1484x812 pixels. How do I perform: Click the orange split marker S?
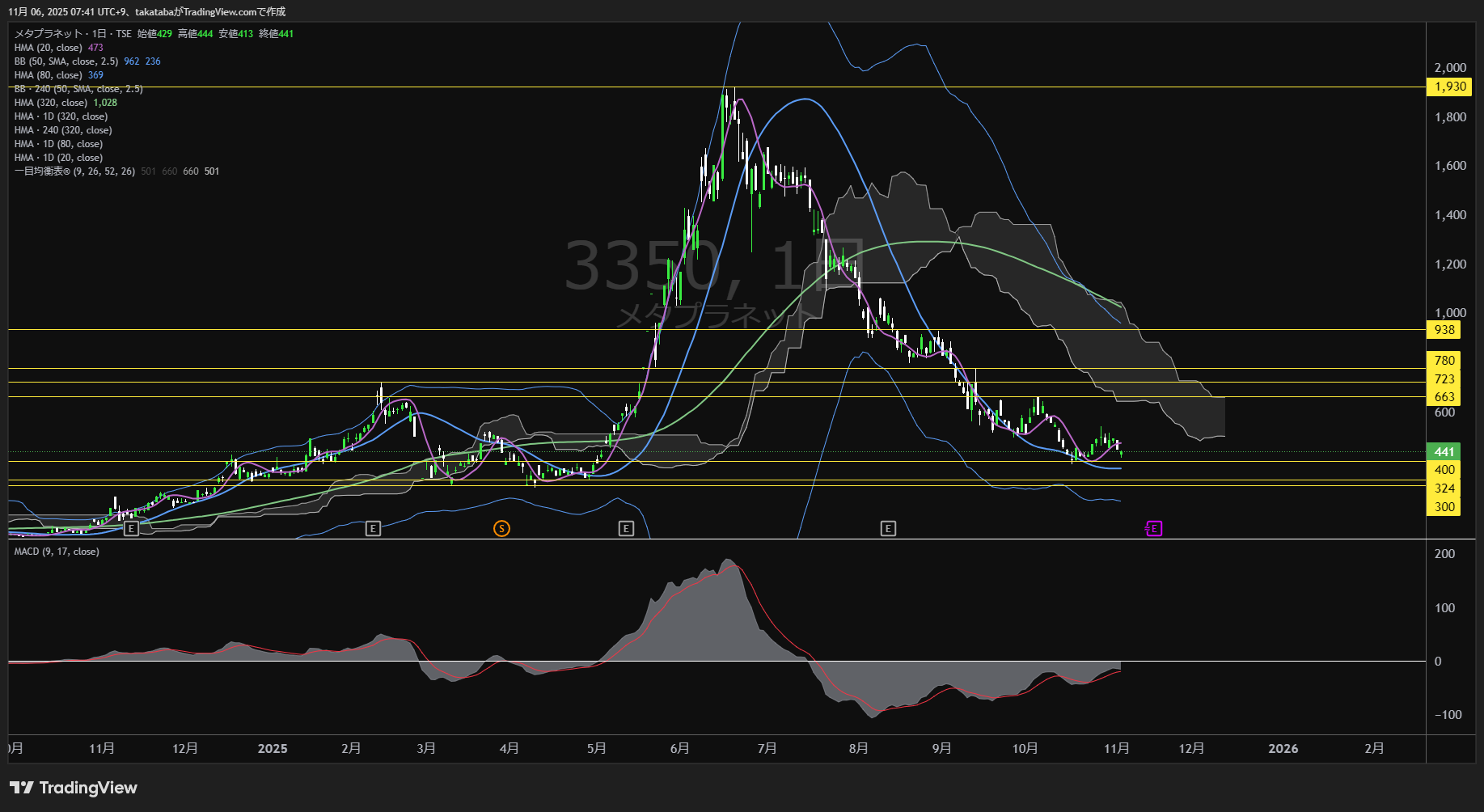pyautogui.click(x=501, y=529)
